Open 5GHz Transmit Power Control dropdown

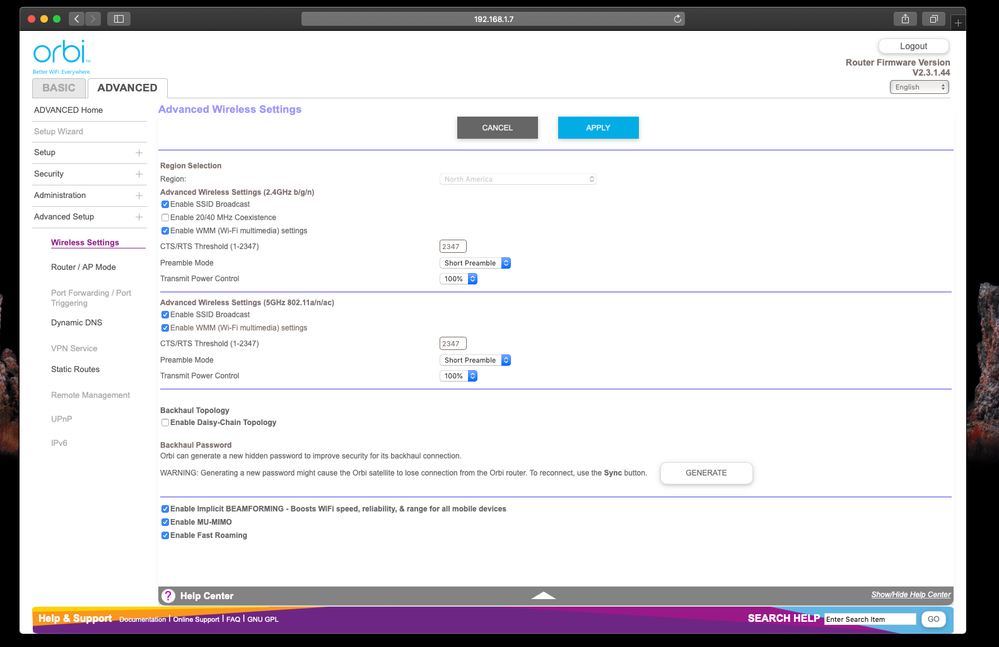(x=459, y=376)
